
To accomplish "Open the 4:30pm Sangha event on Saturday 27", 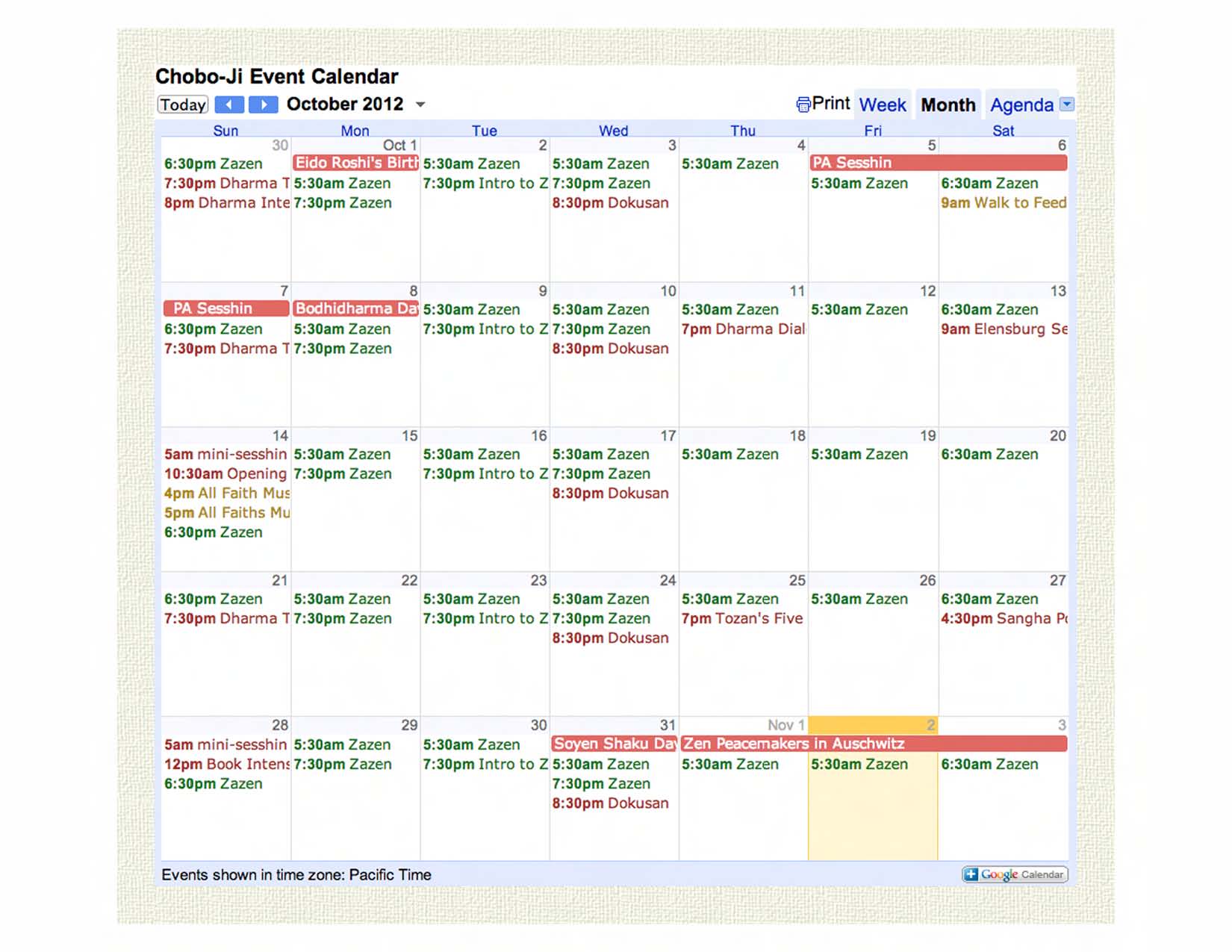I will click(1003, 619).
